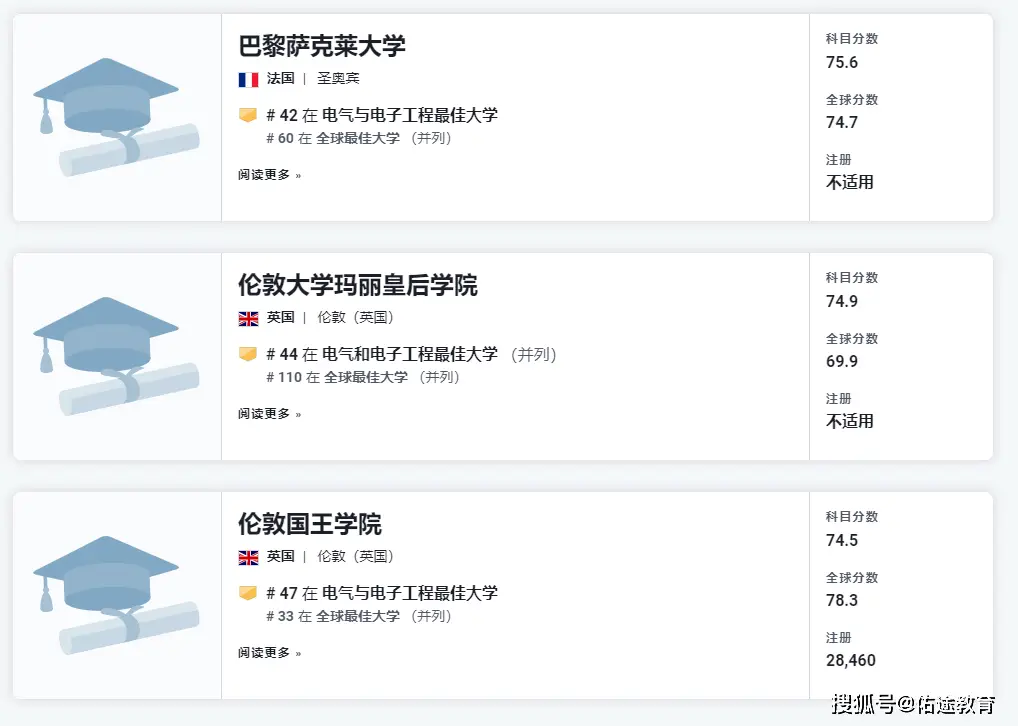The height and width of the screenshot is (726, 1018).
Task: Expand 阅读更多 for 伦敦大学玛丽皇后学院
Action: point(269,414)
